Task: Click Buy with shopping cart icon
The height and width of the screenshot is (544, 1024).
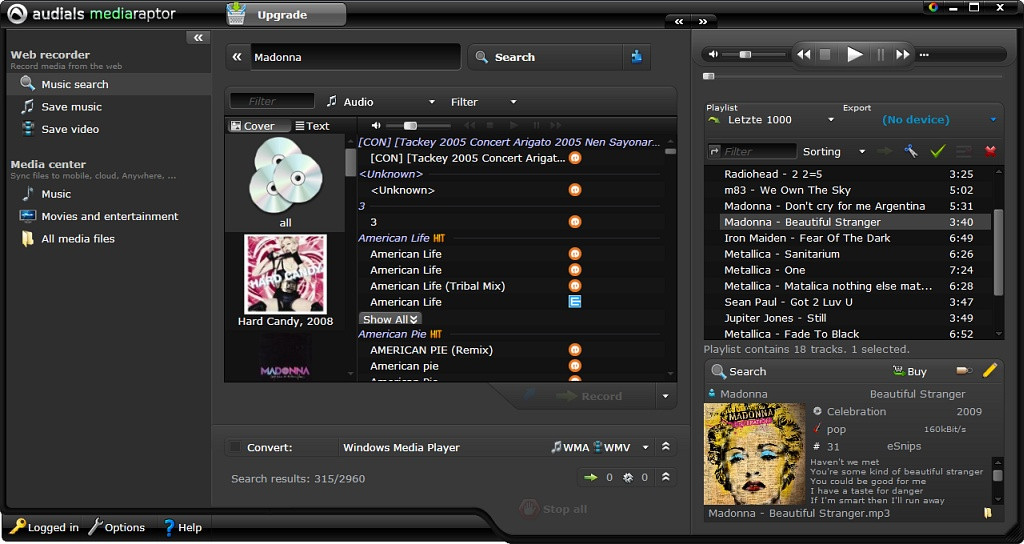Action: click(x=910, y=372)
